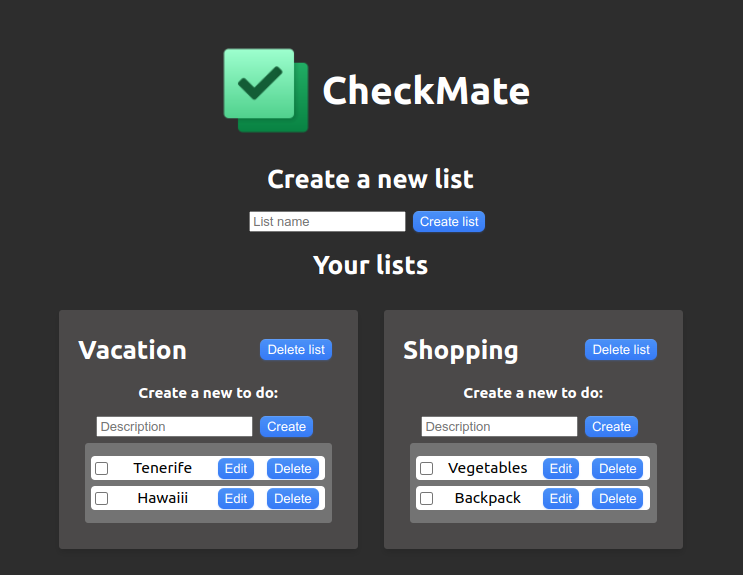Click 'Create a new to do:' label in Vacation
The height and width of the screenshot is (575, 743).
(208, 392)
